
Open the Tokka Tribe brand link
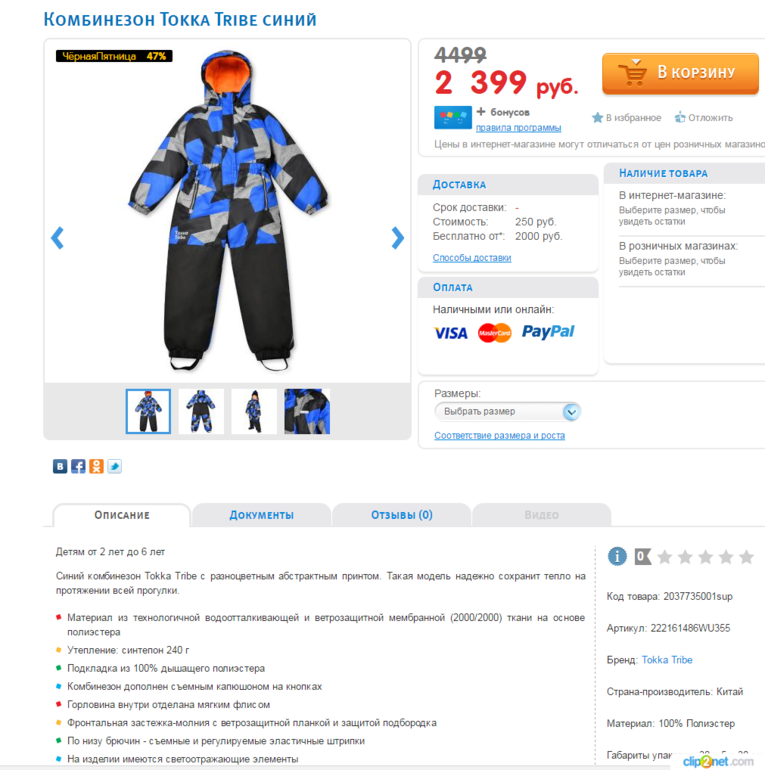click(667, 660)
